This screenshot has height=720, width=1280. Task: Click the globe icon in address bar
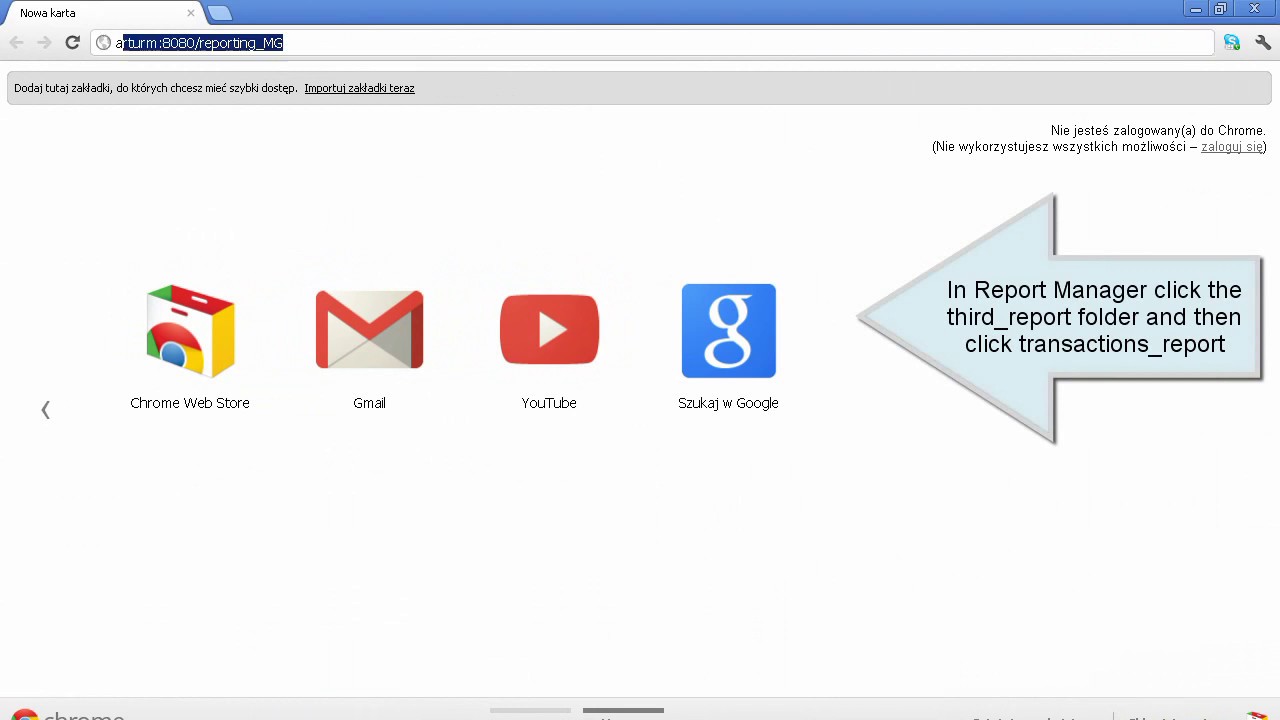(103, 43)
